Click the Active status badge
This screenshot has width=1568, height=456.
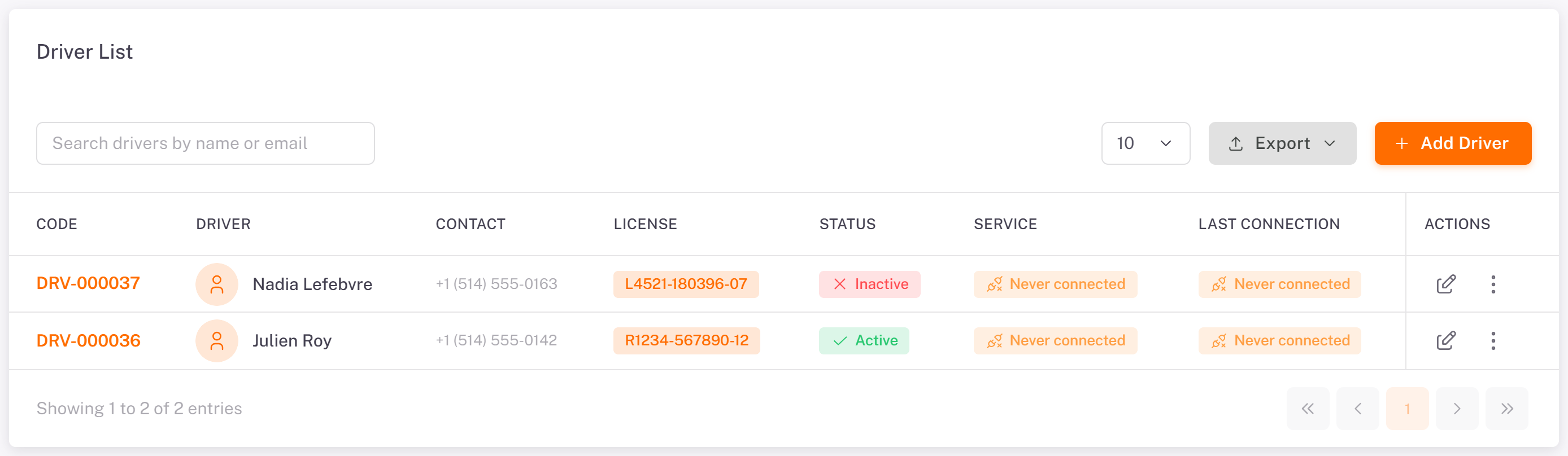click(x=864, y=340)
